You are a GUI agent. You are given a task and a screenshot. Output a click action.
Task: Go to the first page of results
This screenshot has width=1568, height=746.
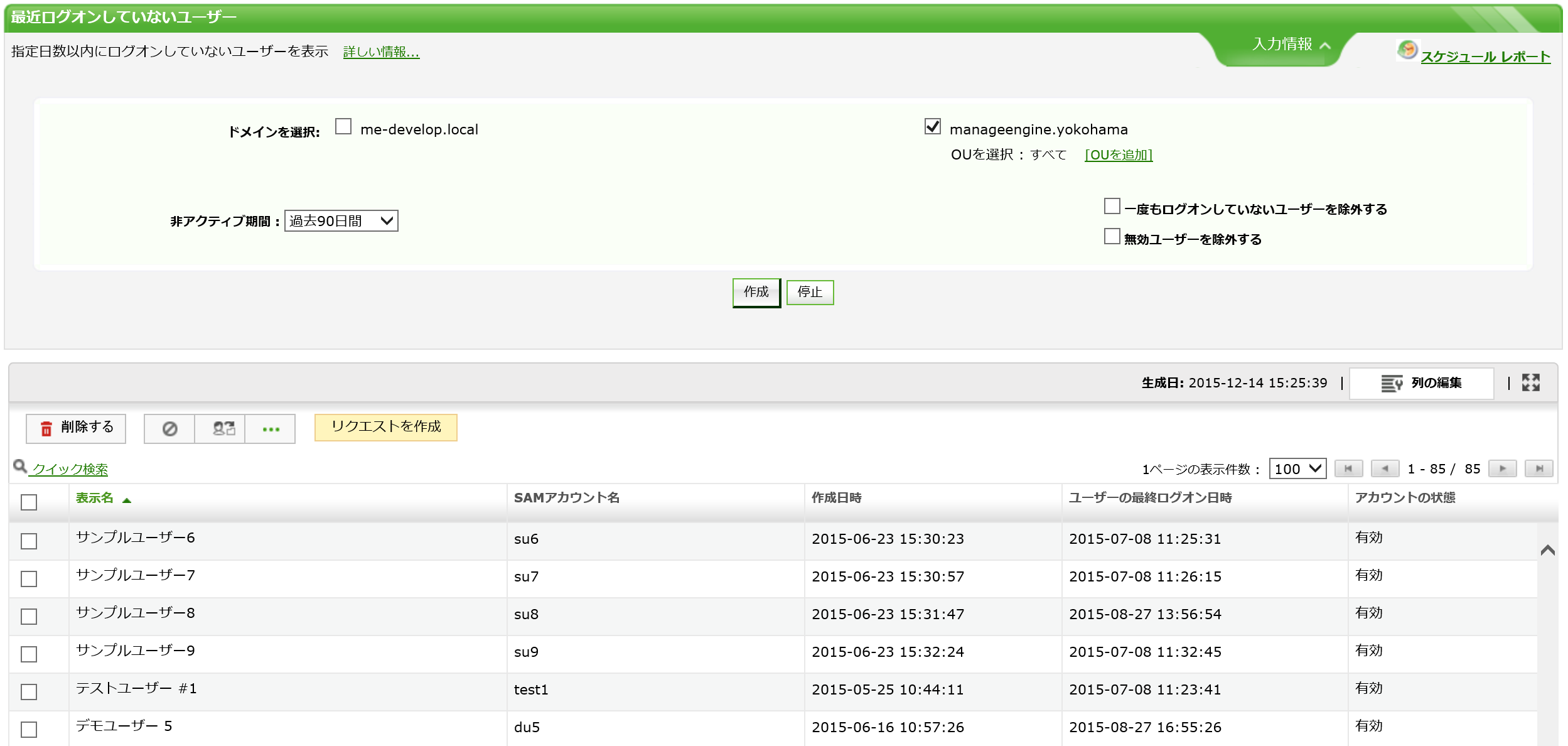coord(1348,468)
